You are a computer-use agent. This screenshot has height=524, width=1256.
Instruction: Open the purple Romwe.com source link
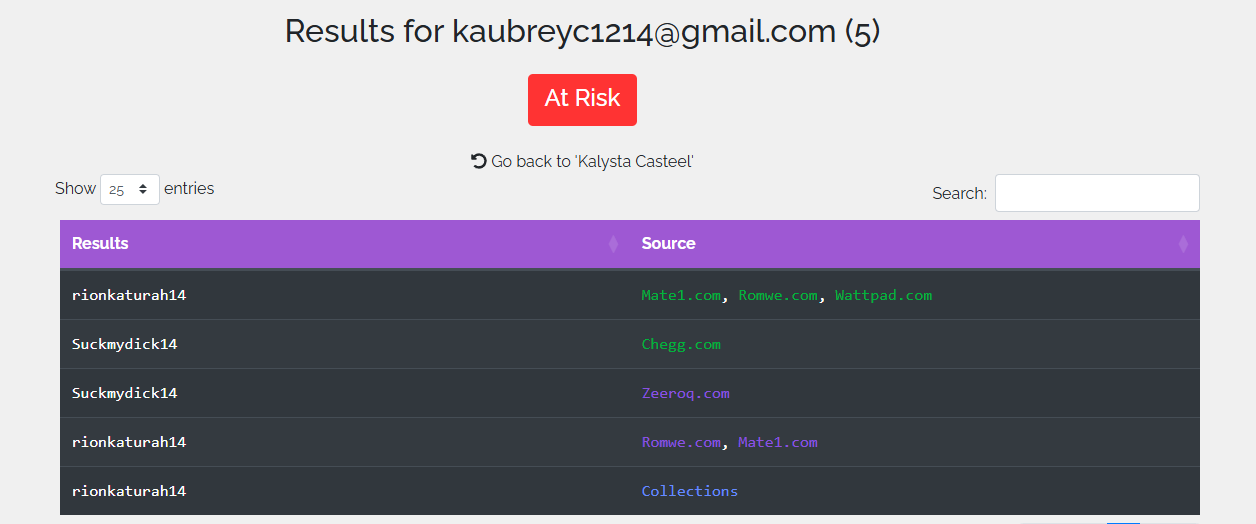point(681,442)
